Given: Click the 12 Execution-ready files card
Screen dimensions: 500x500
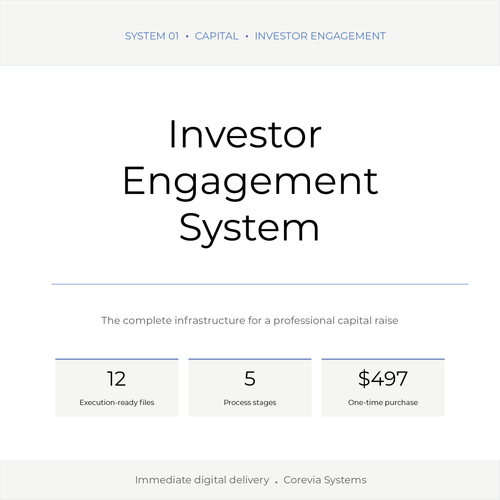Looking at the screenshot, I should point(117,387).
